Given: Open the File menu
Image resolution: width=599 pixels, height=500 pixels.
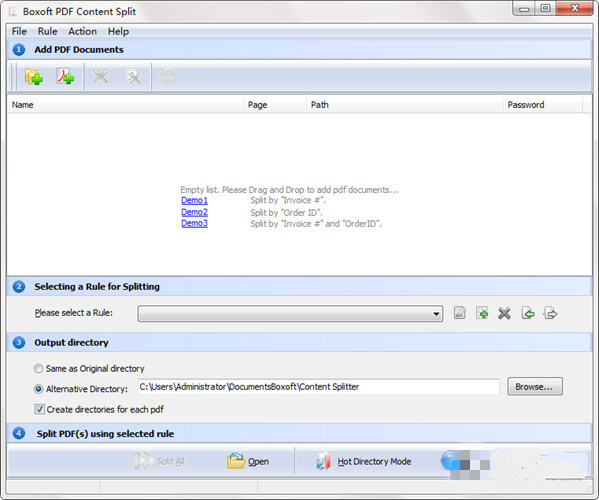Looking at the screenshot, I should click(19, 31).
